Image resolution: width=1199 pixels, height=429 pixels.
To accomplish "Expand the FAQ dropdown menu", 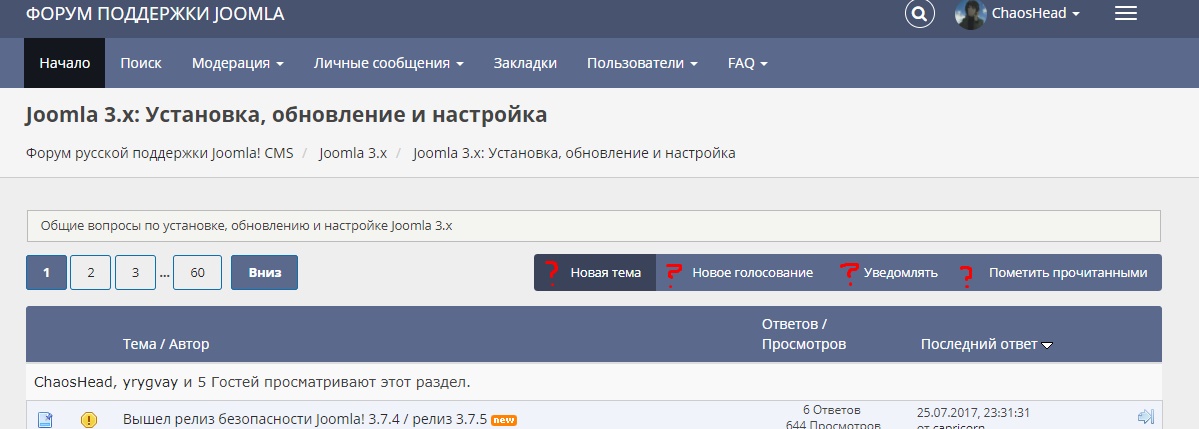I will pos(748,63).
